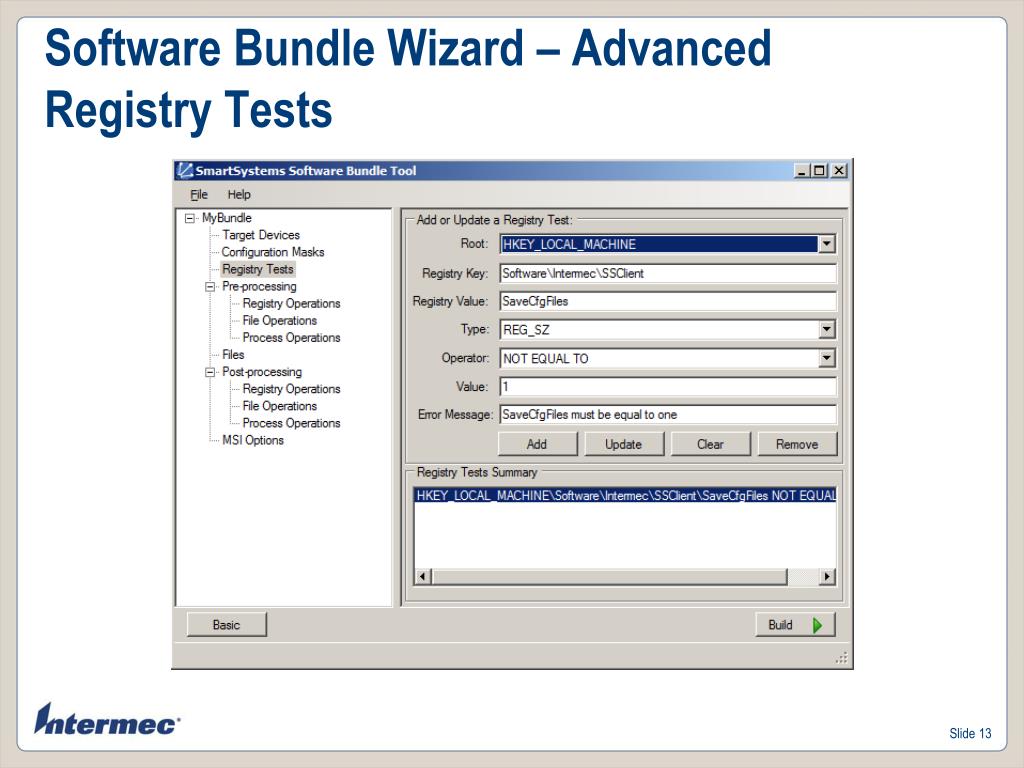Open the File menu
This screenshot has width=1024, height=768.
point(199,195)
